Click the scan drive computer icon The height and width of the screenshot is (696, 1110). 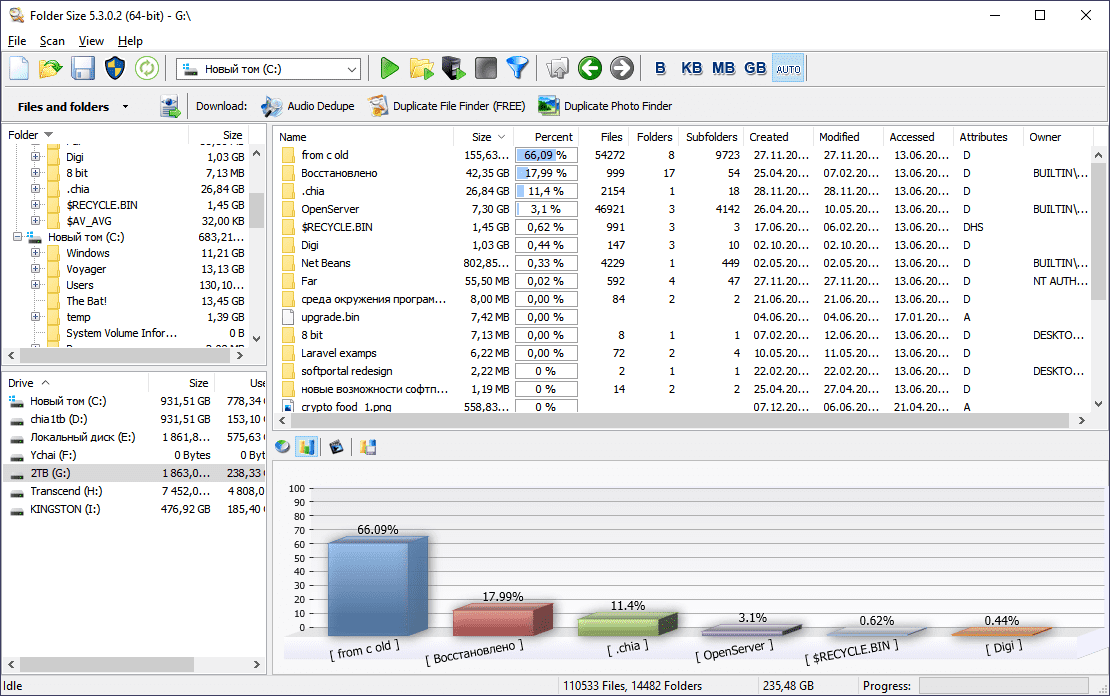point(454,69)
